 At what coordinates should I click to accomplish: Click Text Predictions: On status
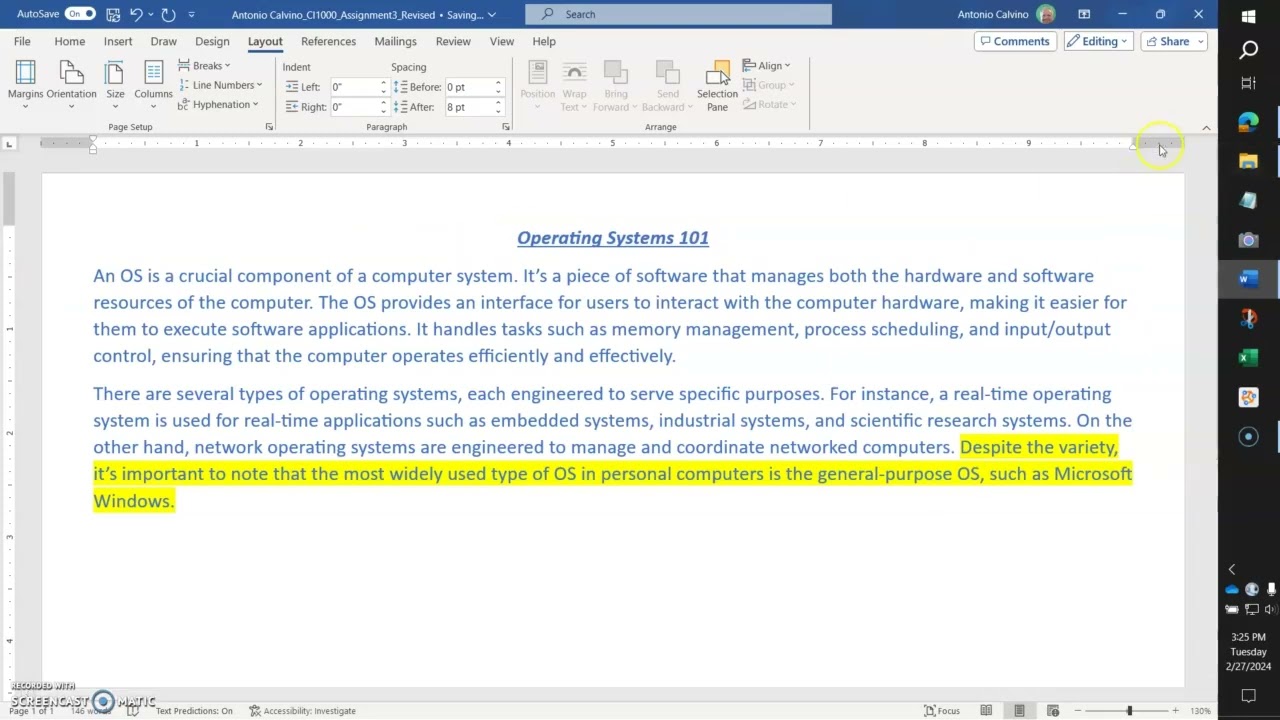[x=194, y=711]
